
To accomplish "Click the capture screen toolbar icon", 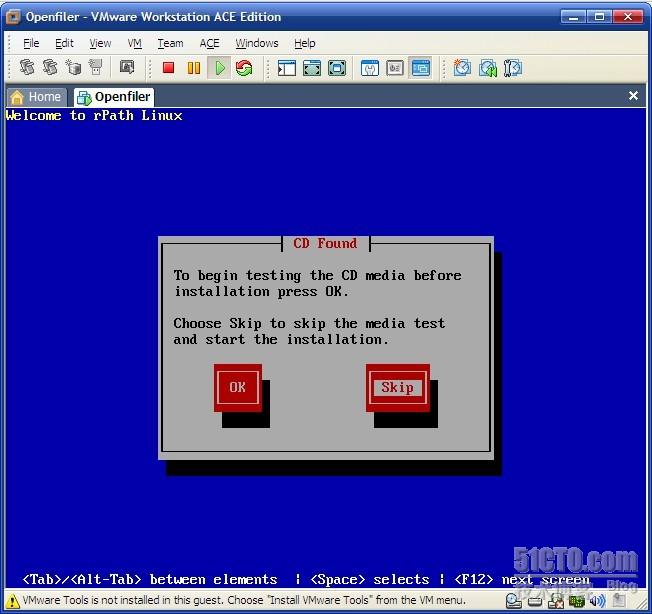I will point(127,67).
